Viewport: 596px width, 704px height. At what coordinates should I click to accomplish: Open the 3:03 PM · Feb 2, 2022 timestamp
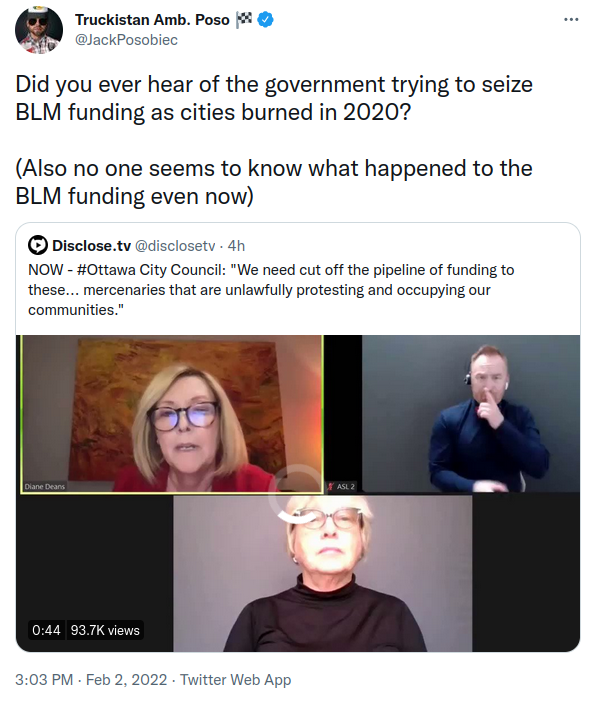tap(91, 679)
